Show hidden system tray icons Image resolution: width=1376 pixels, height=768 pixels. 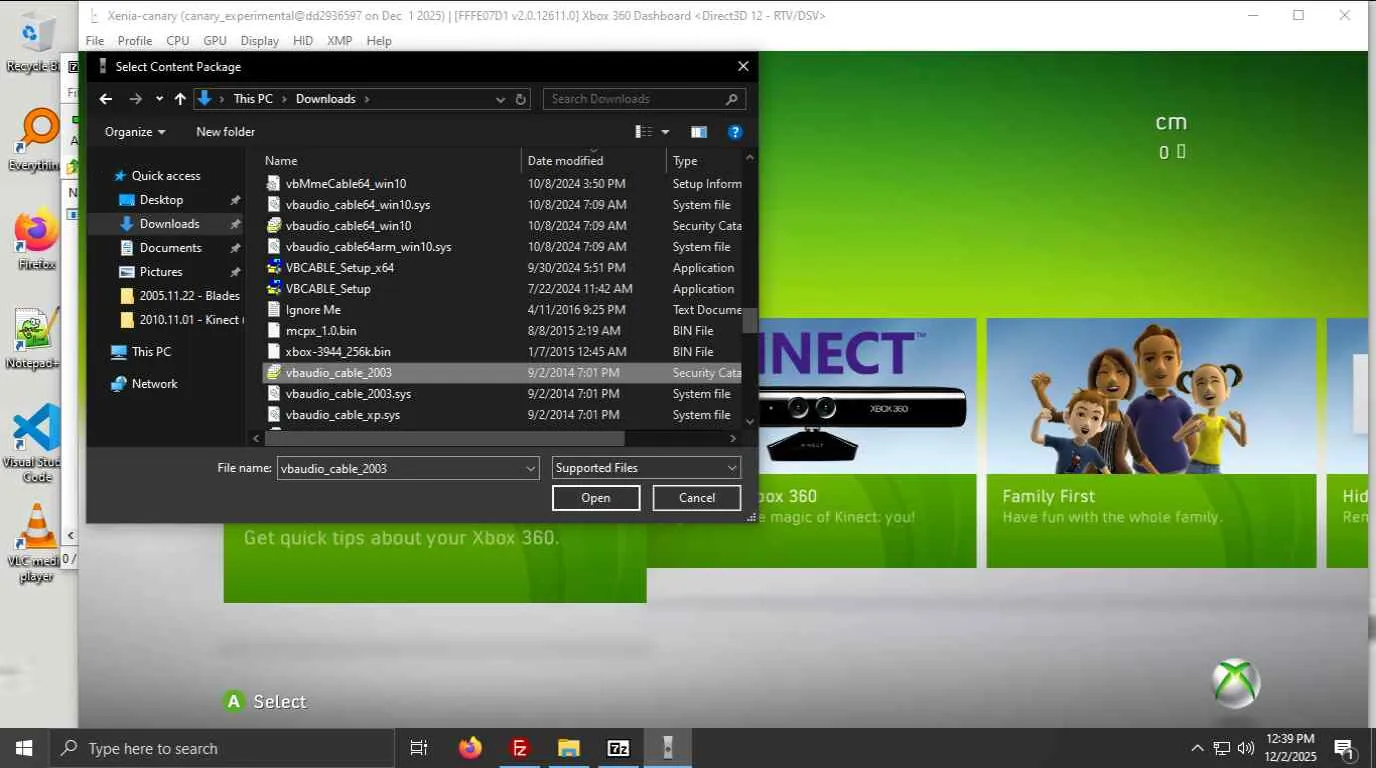(x=1197, y=748)
